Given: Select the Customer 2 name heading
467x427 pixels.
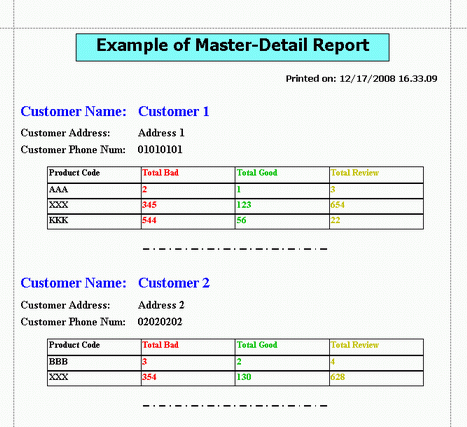Looking at the screenshot, I should pos(174,283).
